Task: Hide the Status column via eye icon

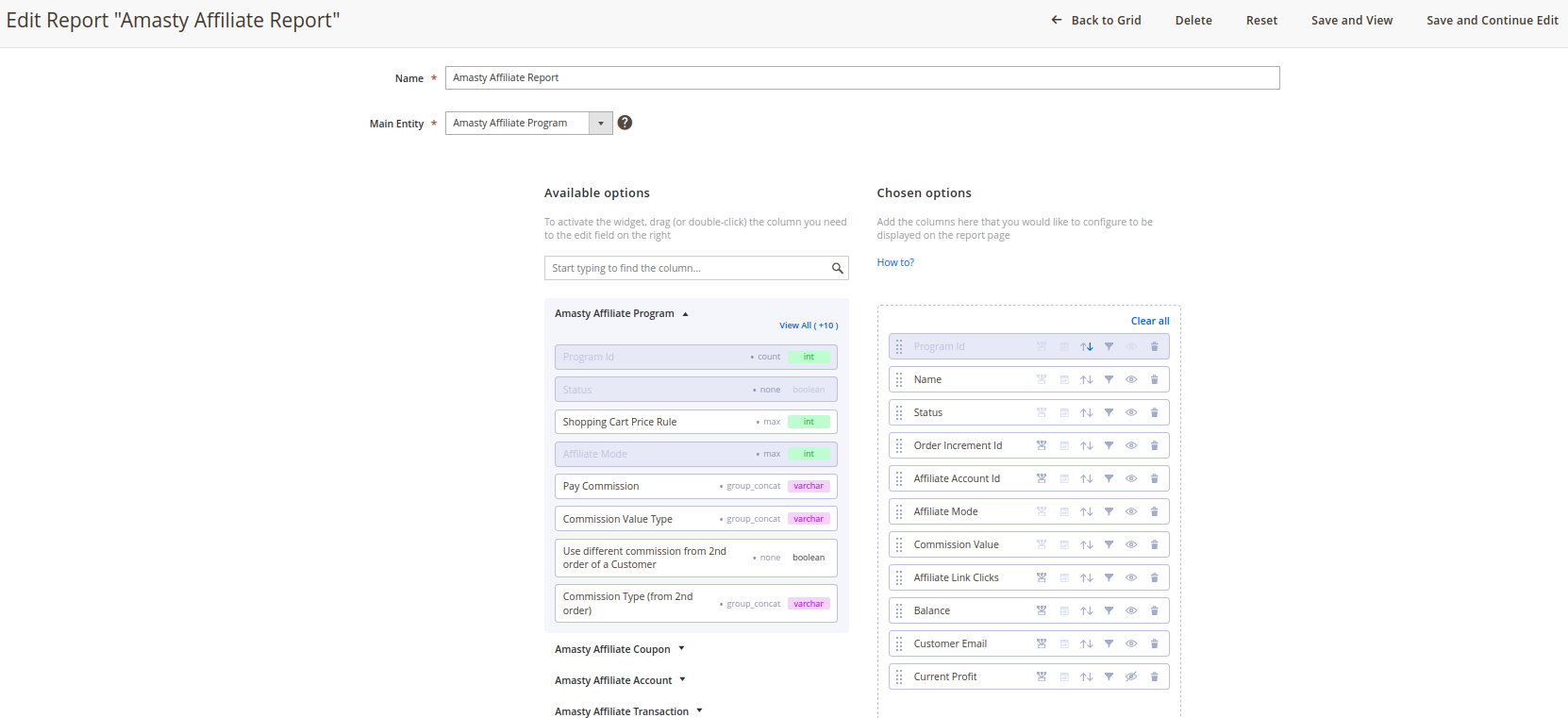Action: [x=1131, y=412]
